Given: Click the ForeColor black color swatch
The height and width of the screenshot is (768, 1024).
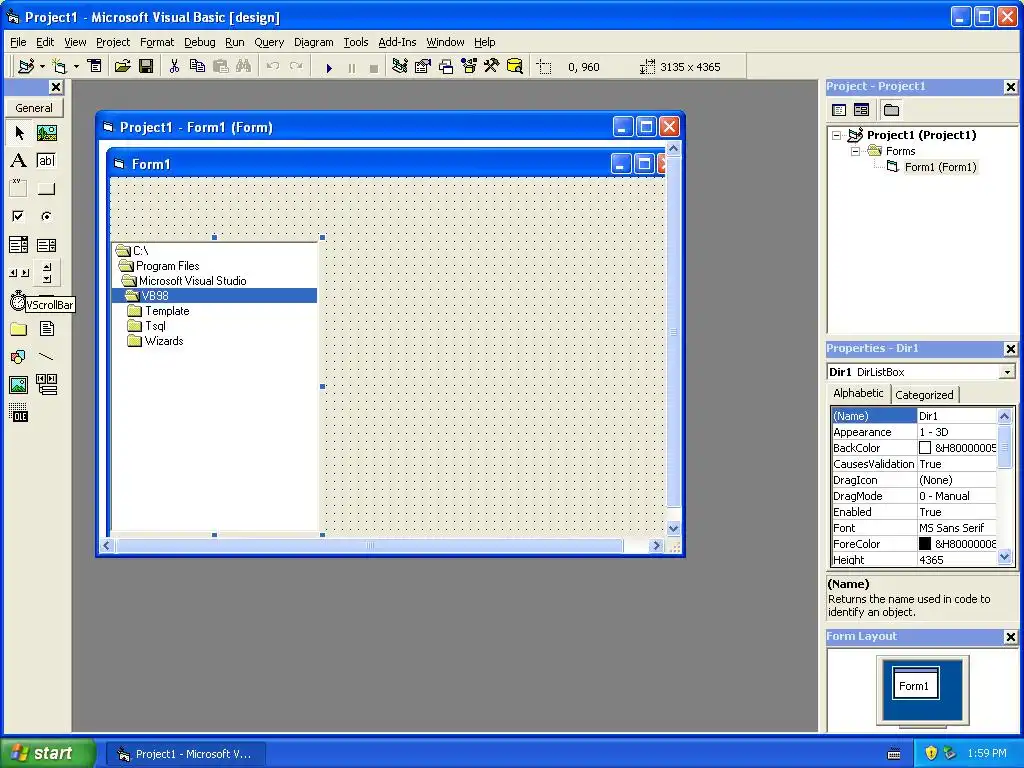Looking at the screenshot, I should tap(925, 543).
